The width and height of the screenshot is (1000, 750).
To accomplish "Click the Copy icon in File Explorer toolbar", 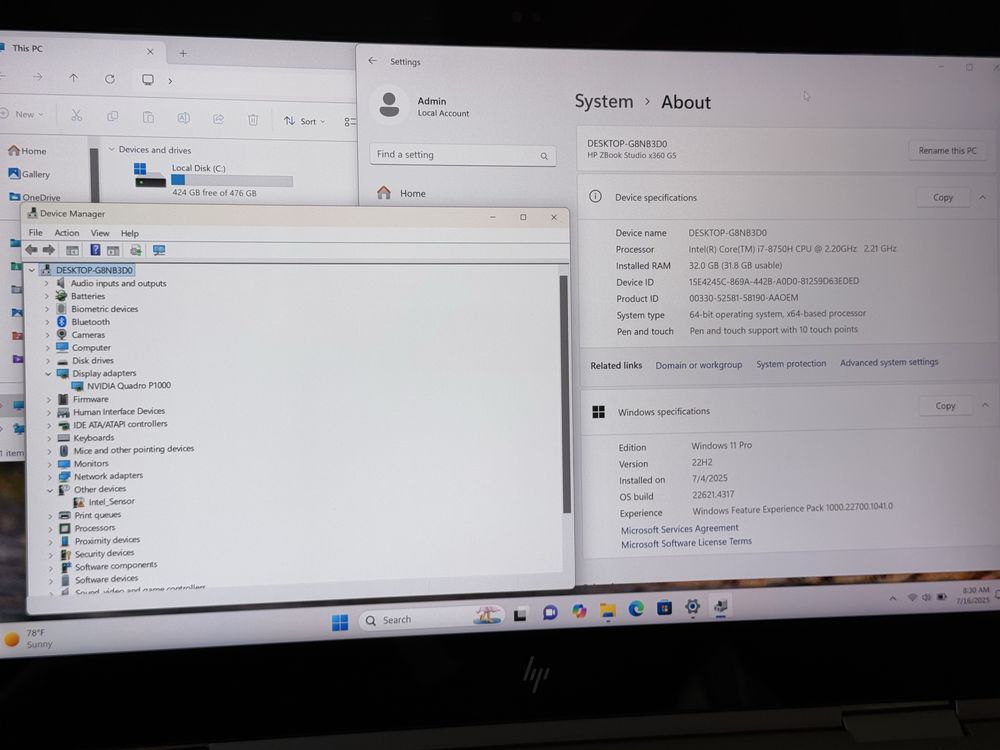I will [113, 116].
